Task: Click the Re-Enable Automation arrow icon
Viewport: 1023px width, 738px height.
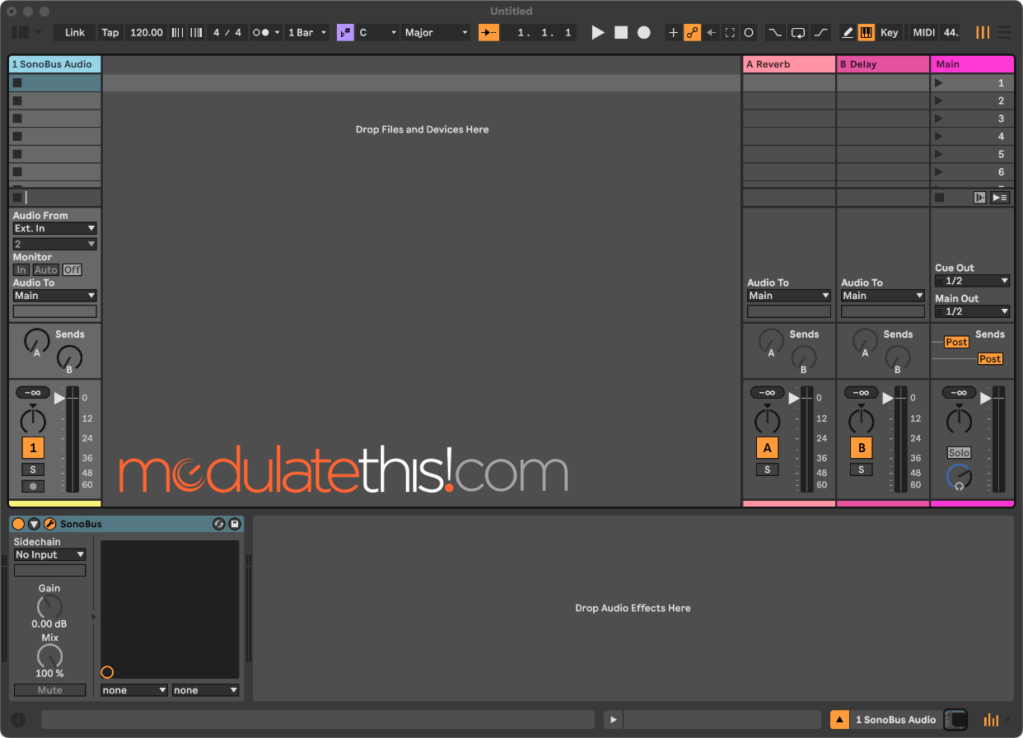Action: pos(711,32)
